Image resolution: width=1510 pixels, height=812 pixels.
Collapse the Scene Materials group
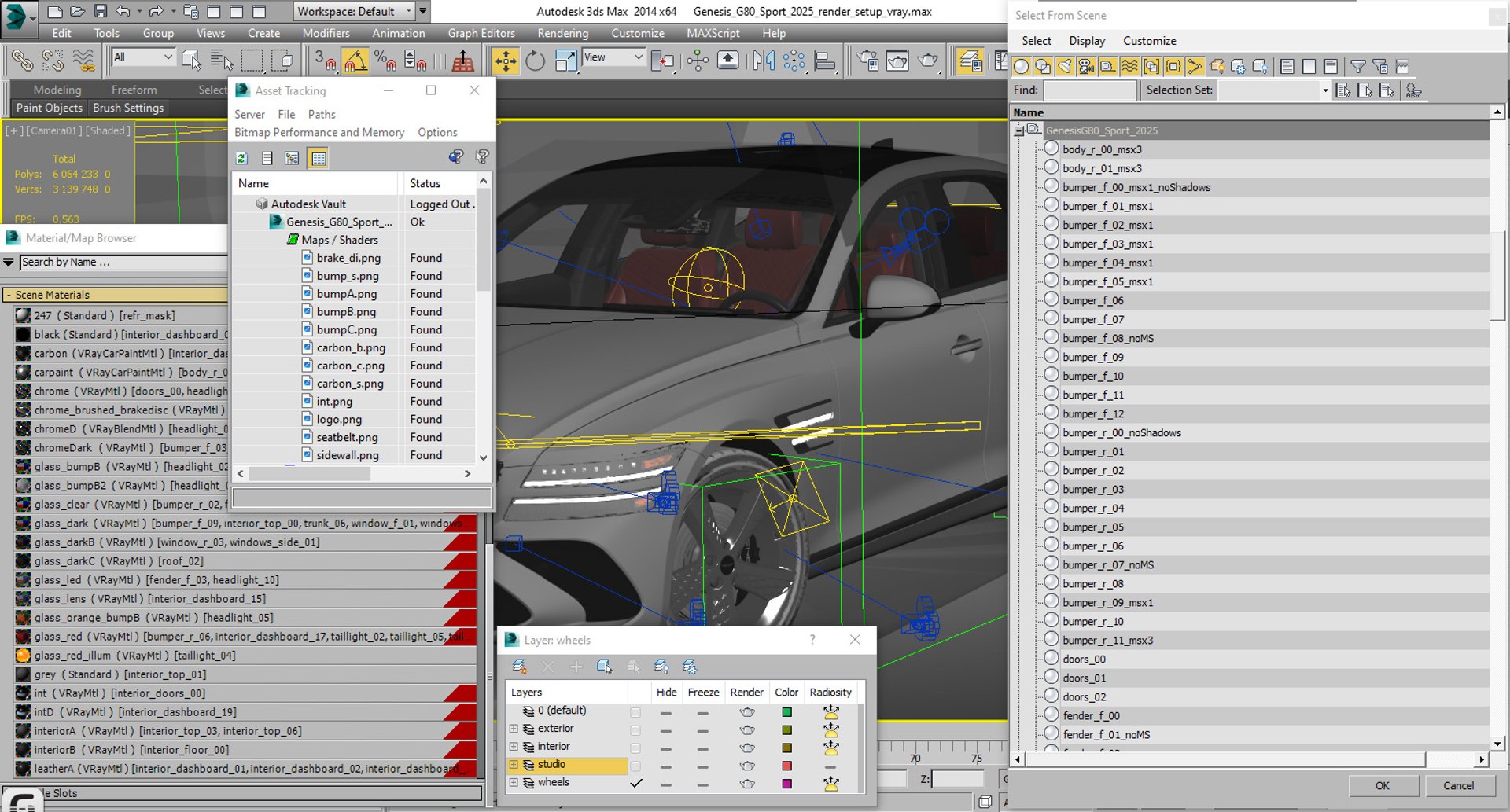(8, 295)
